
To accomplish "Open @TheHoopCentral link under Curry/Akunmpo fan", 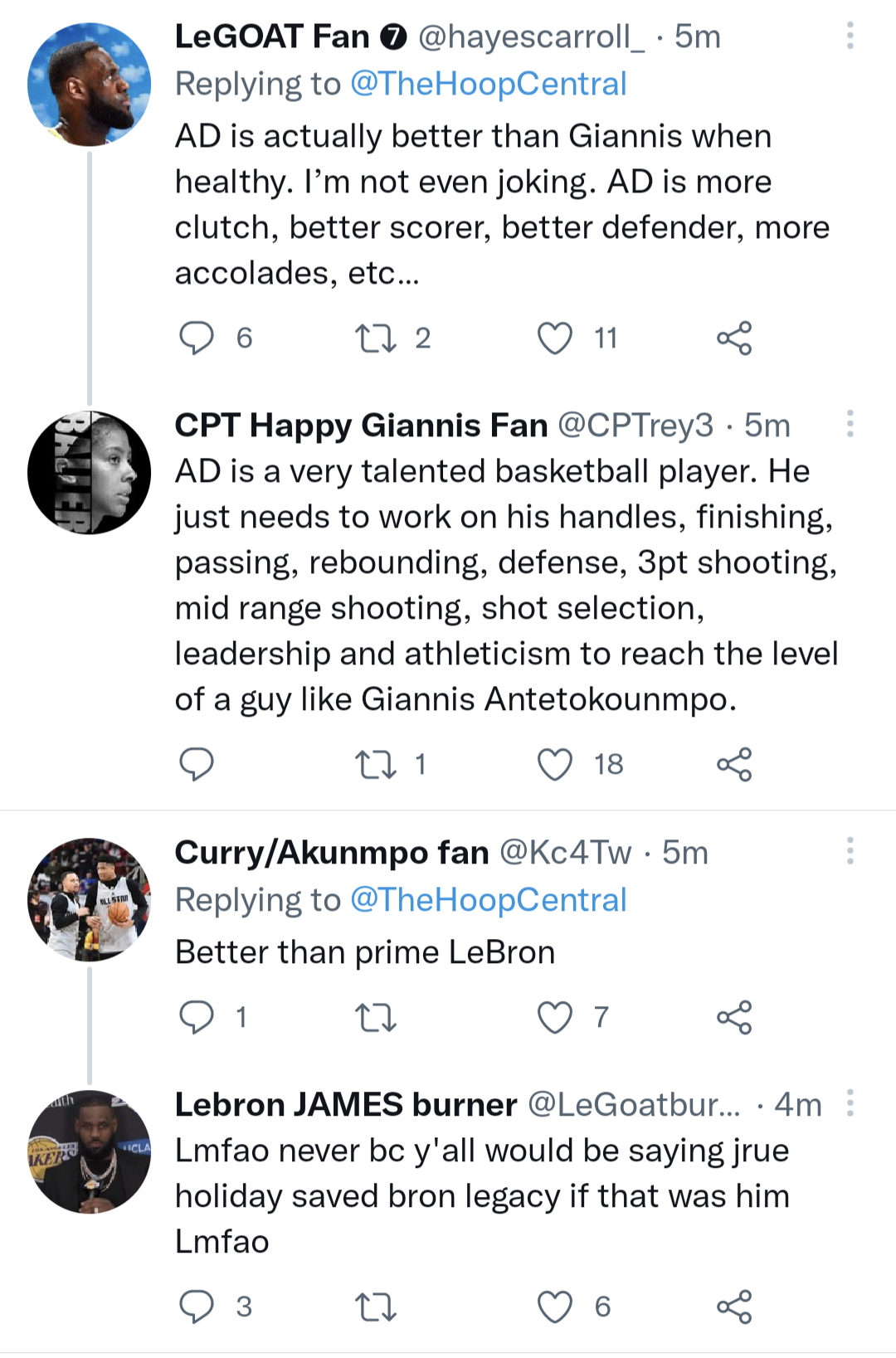I will pos(488,900).
